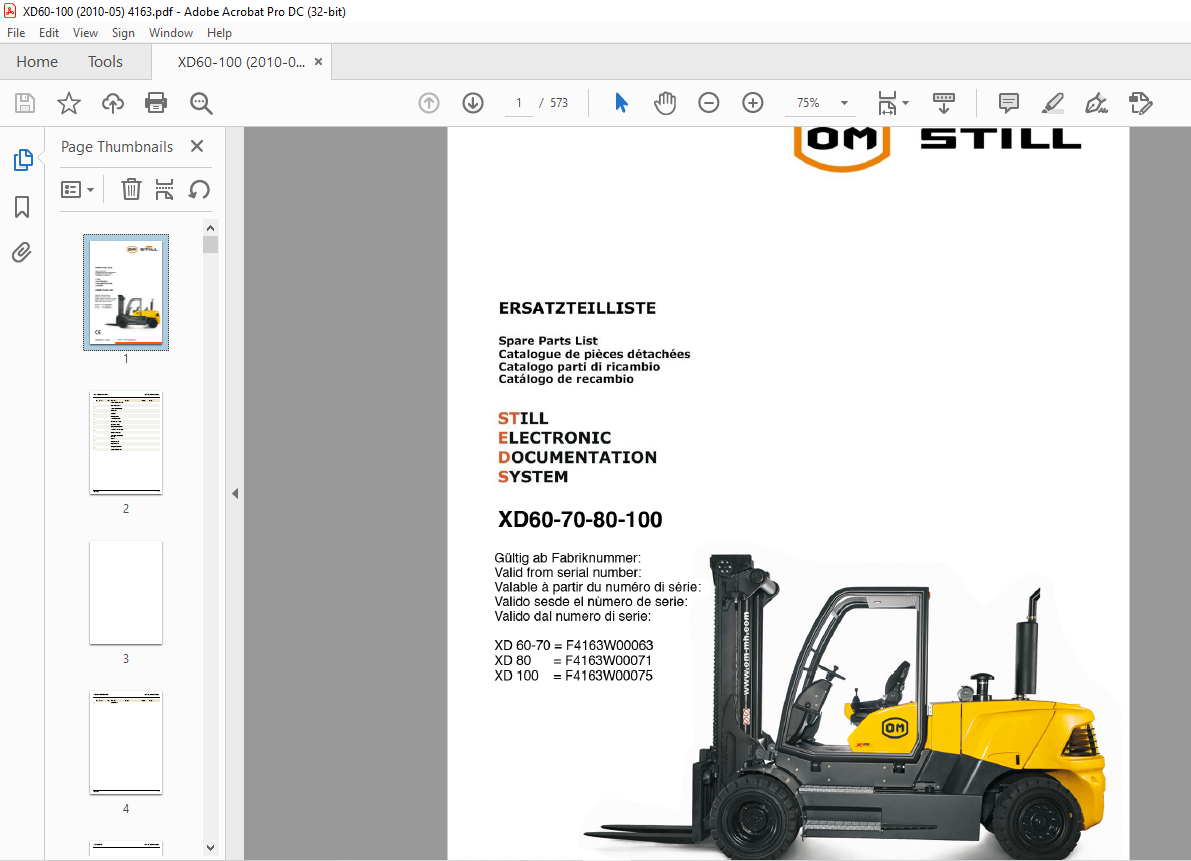Zoom in with plus icon
This screenshot has height=861, width=1191.
(x=753, y=102)
